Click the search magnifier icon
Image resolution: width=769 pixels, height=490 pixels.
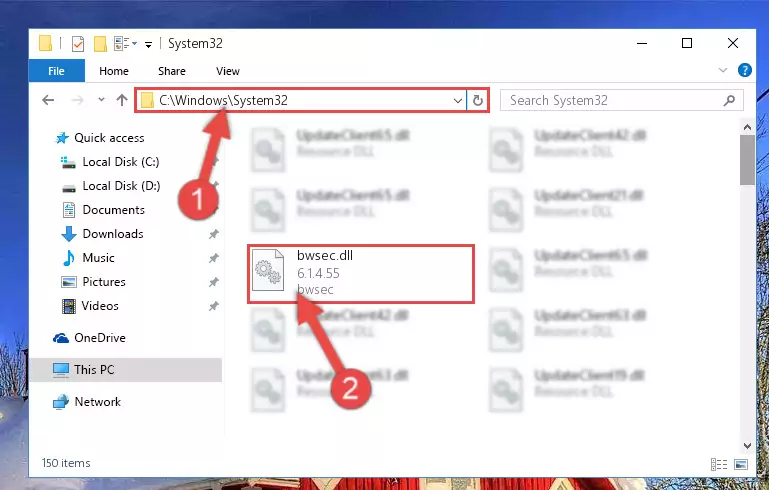point(729,101)
